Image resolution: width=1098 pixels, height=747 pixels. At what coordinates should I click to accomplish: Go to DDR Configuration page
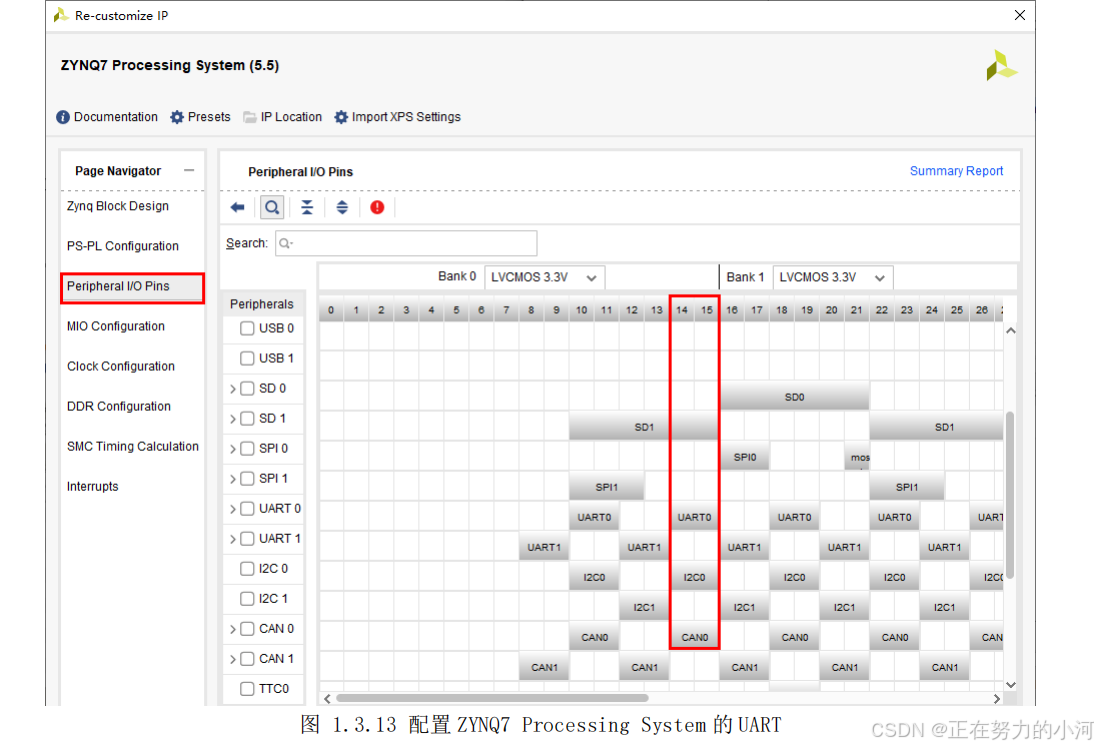pyautogui.click(x=118, y=406)
